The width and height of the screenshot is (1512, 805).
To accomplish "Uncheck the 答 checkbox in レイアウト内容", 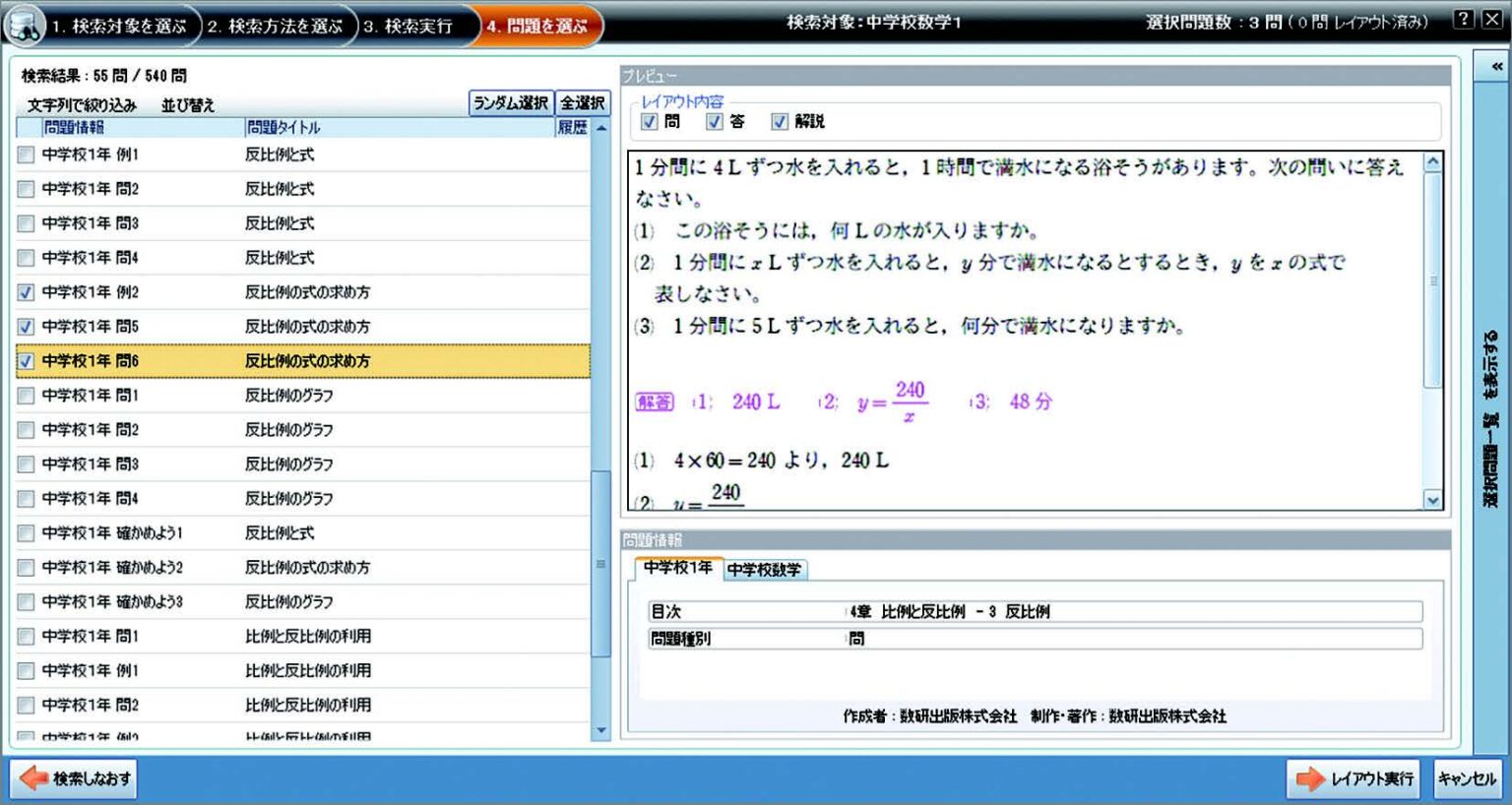I will click(714, 121).
